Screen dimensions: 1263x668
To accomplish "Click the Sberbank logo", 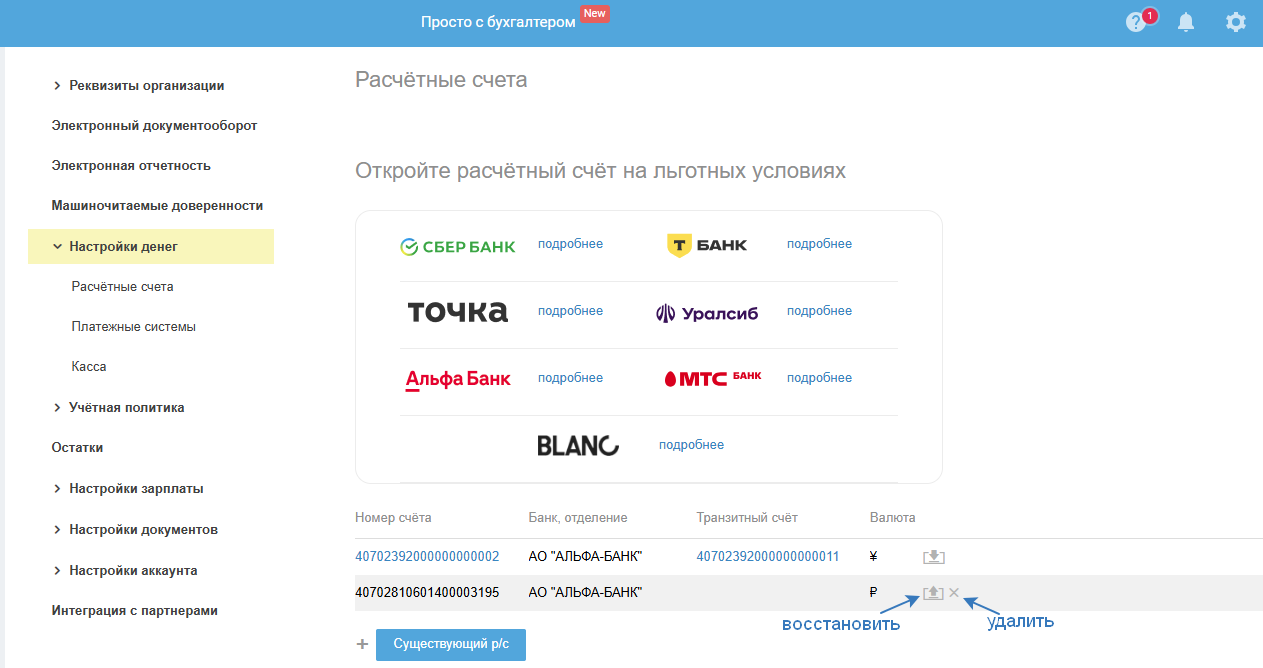I will pyautogui.click(x=458, y=246).
